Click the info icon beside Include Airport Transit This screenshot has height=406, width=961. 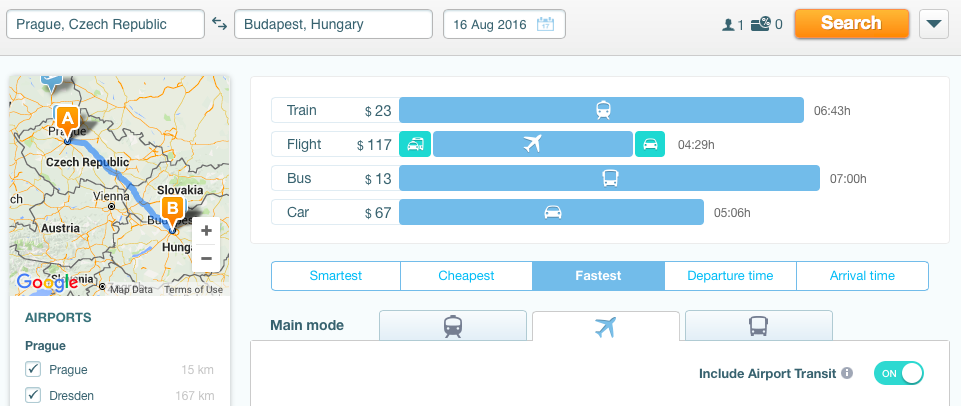(x=847, y=373)
